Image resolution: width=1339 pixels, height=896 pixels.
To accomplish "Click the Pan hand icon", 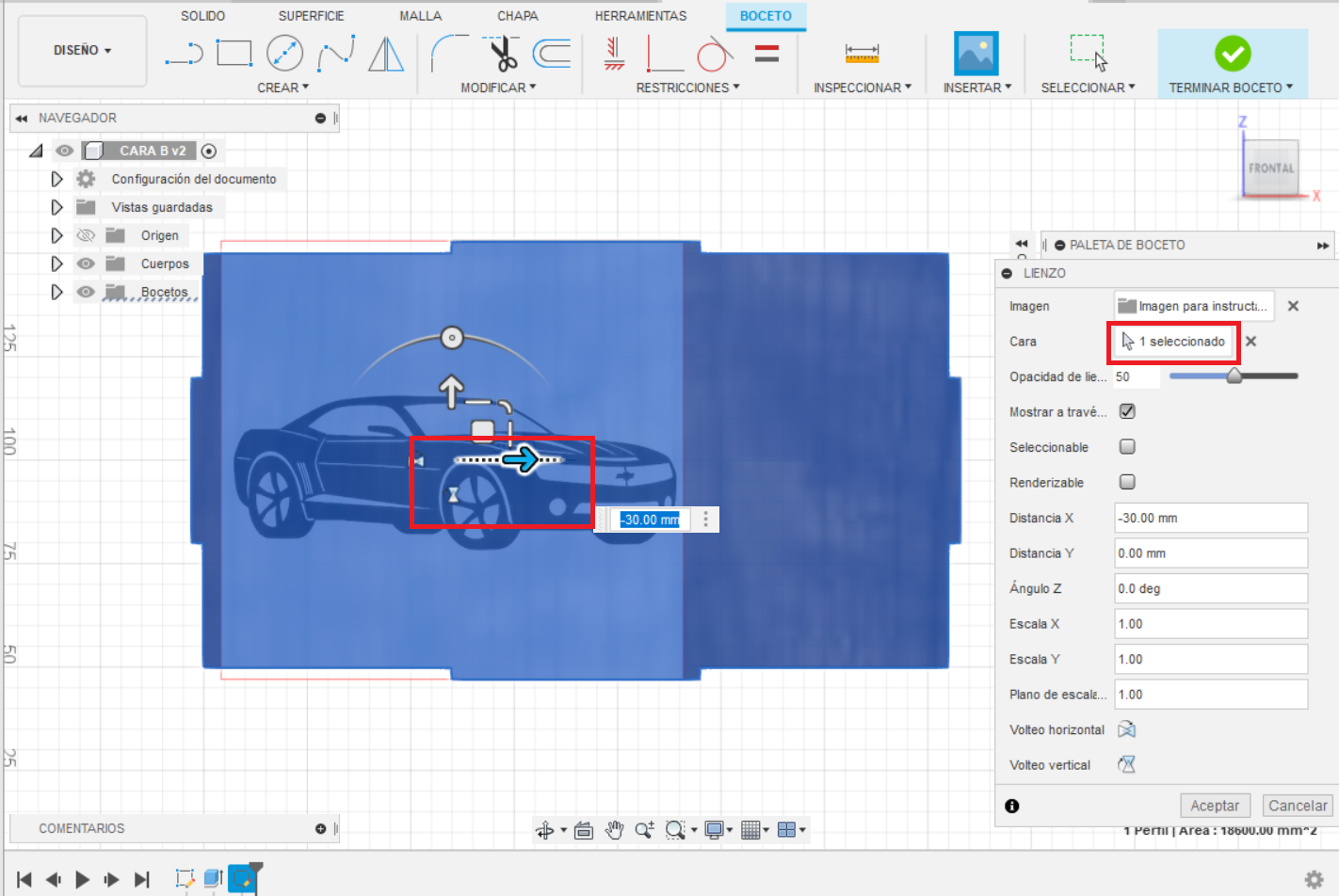I will coord(614,830).
